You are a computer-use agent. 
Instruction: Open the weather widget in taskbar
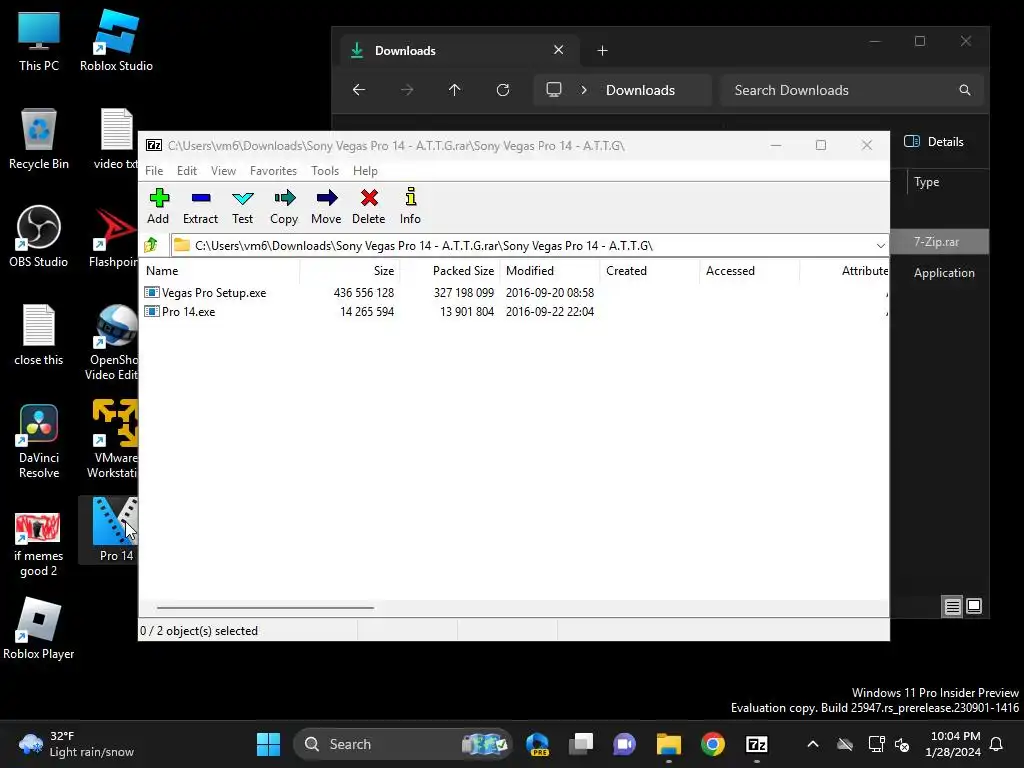pos(76,744)
